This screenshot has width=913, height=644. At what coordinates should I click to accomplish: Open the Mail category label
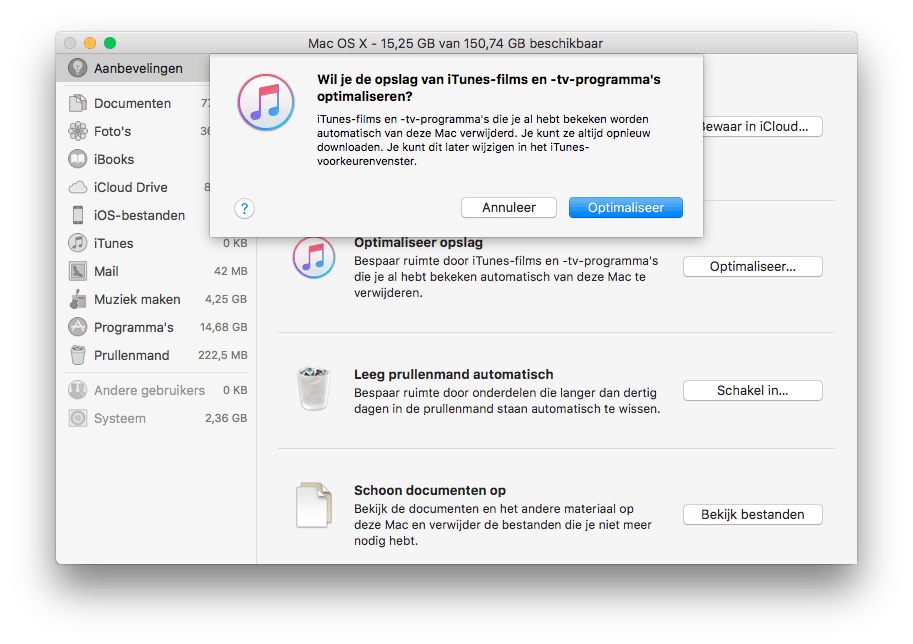click(107, 271)
